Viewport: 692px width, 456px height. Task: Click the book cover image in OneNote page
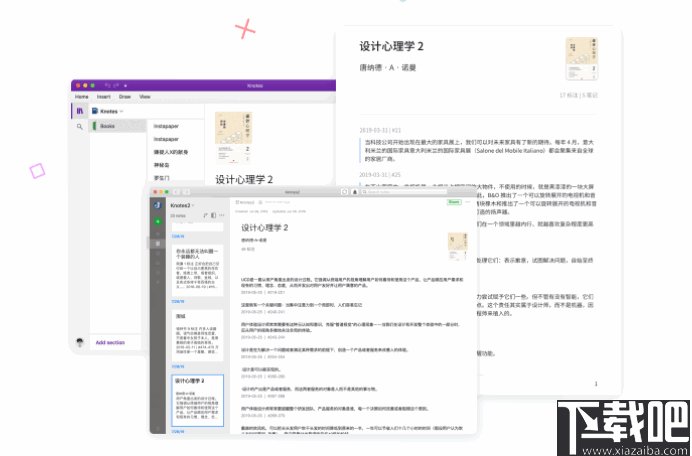233,137
